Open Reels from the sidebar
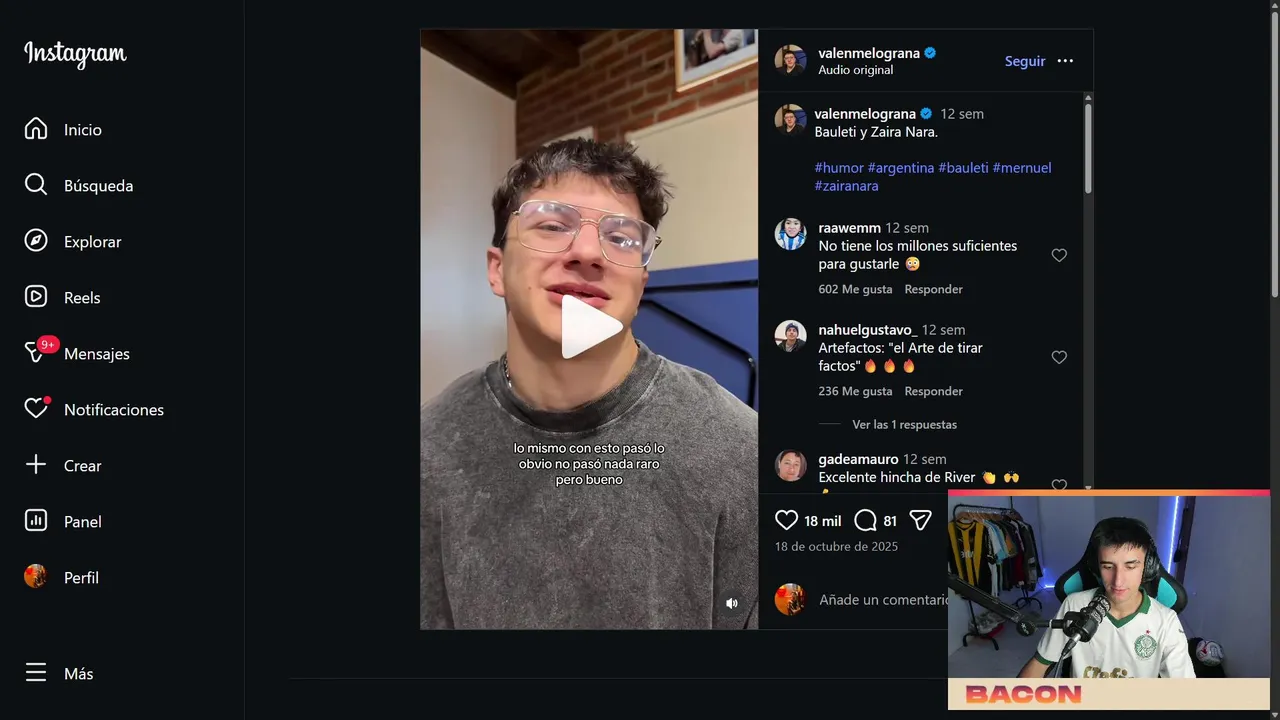 coord(63,297)
